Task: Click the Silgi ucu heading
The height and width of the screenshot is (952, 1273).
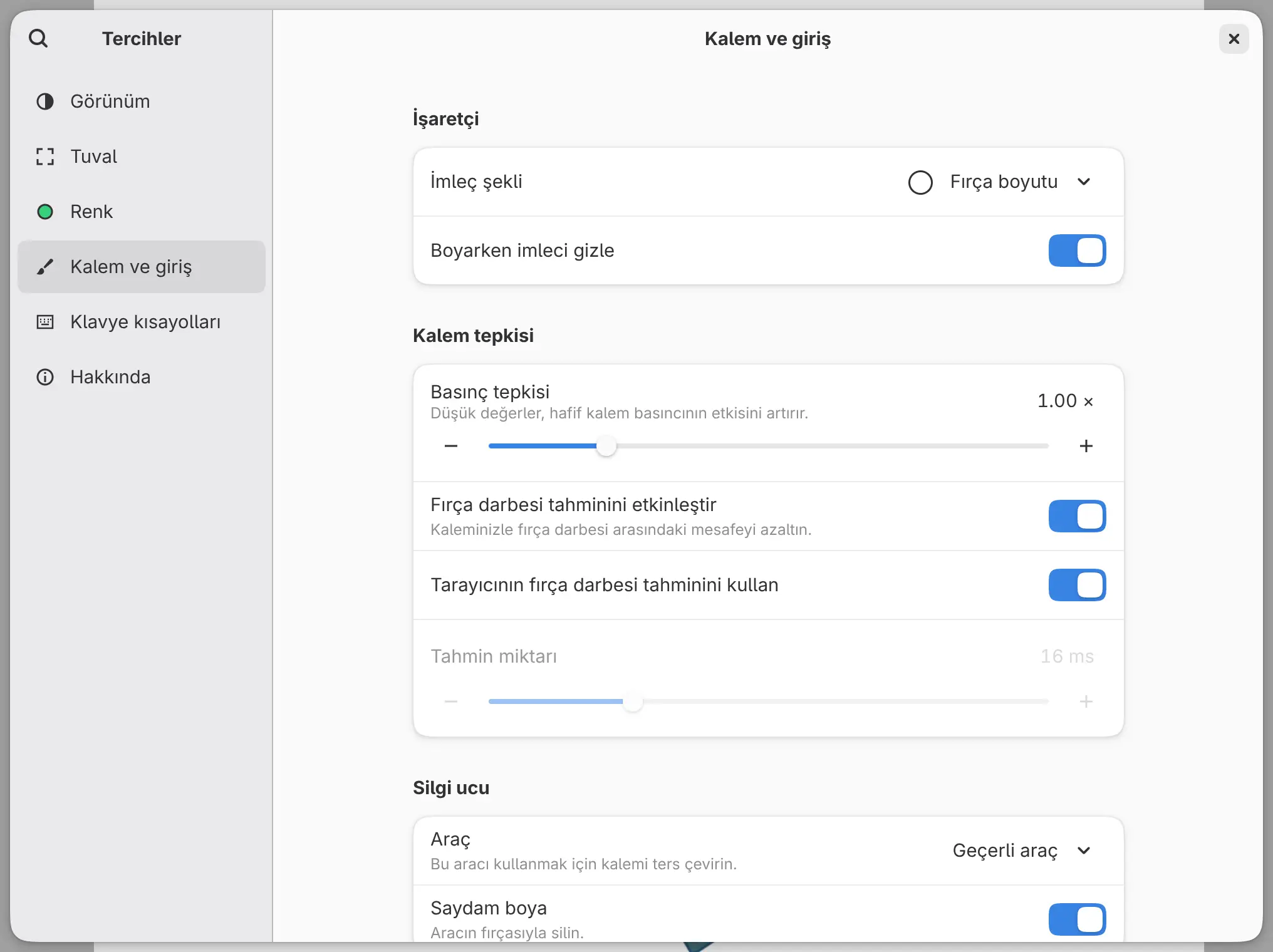Action: click(x=451, y=788)
